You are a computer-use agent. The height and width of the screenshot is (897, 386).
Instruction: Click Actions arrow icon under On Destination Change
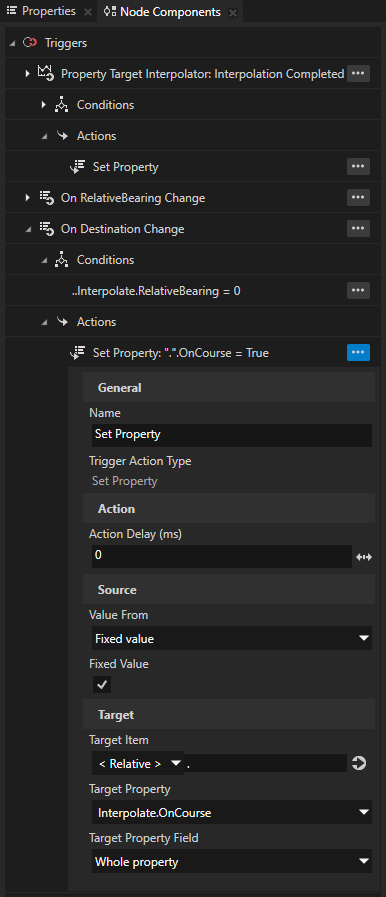[62, 322]
